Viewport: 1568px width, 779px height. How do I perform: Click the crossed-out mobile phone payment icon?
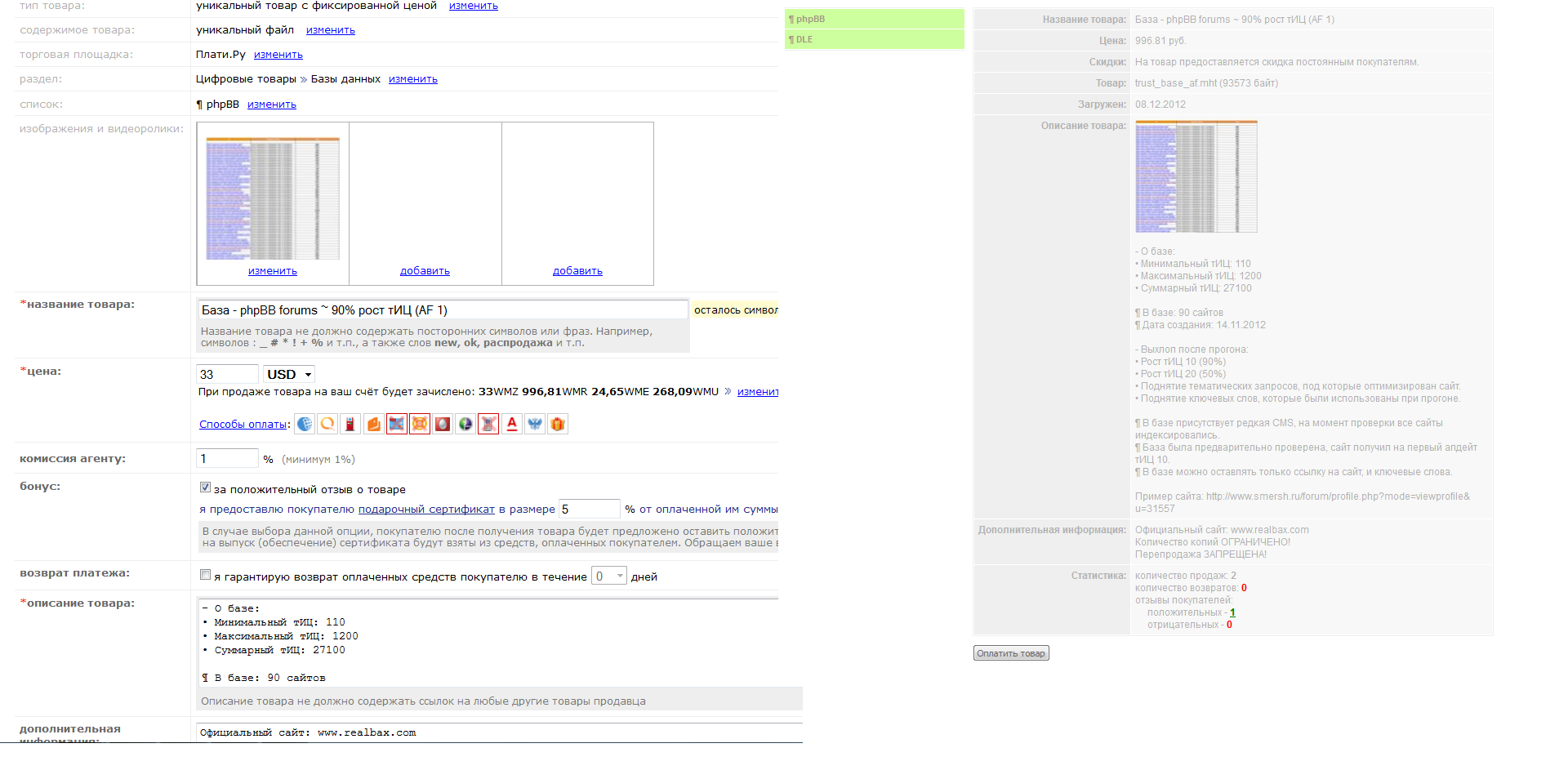(x=488, y=424)
